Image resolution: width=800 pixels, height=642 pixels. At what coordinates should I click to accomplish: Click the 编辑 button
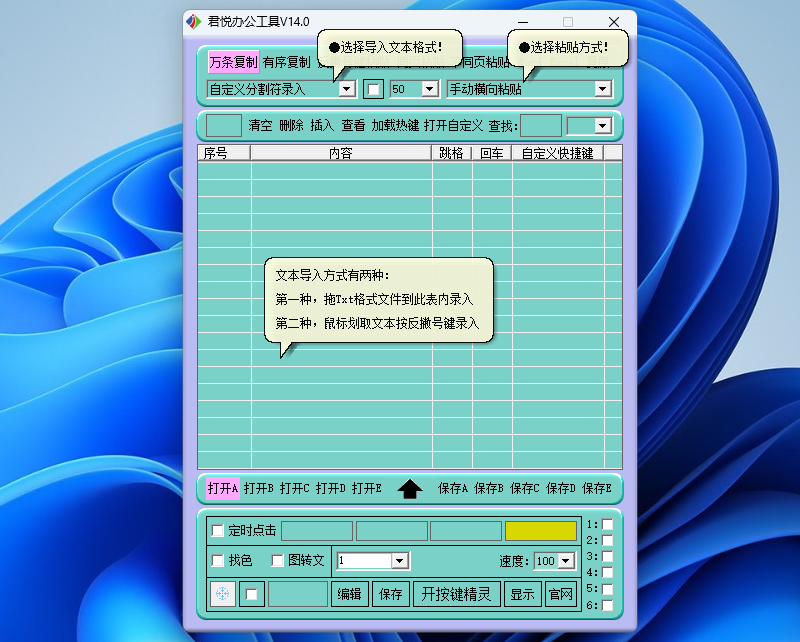click(349, 594)
